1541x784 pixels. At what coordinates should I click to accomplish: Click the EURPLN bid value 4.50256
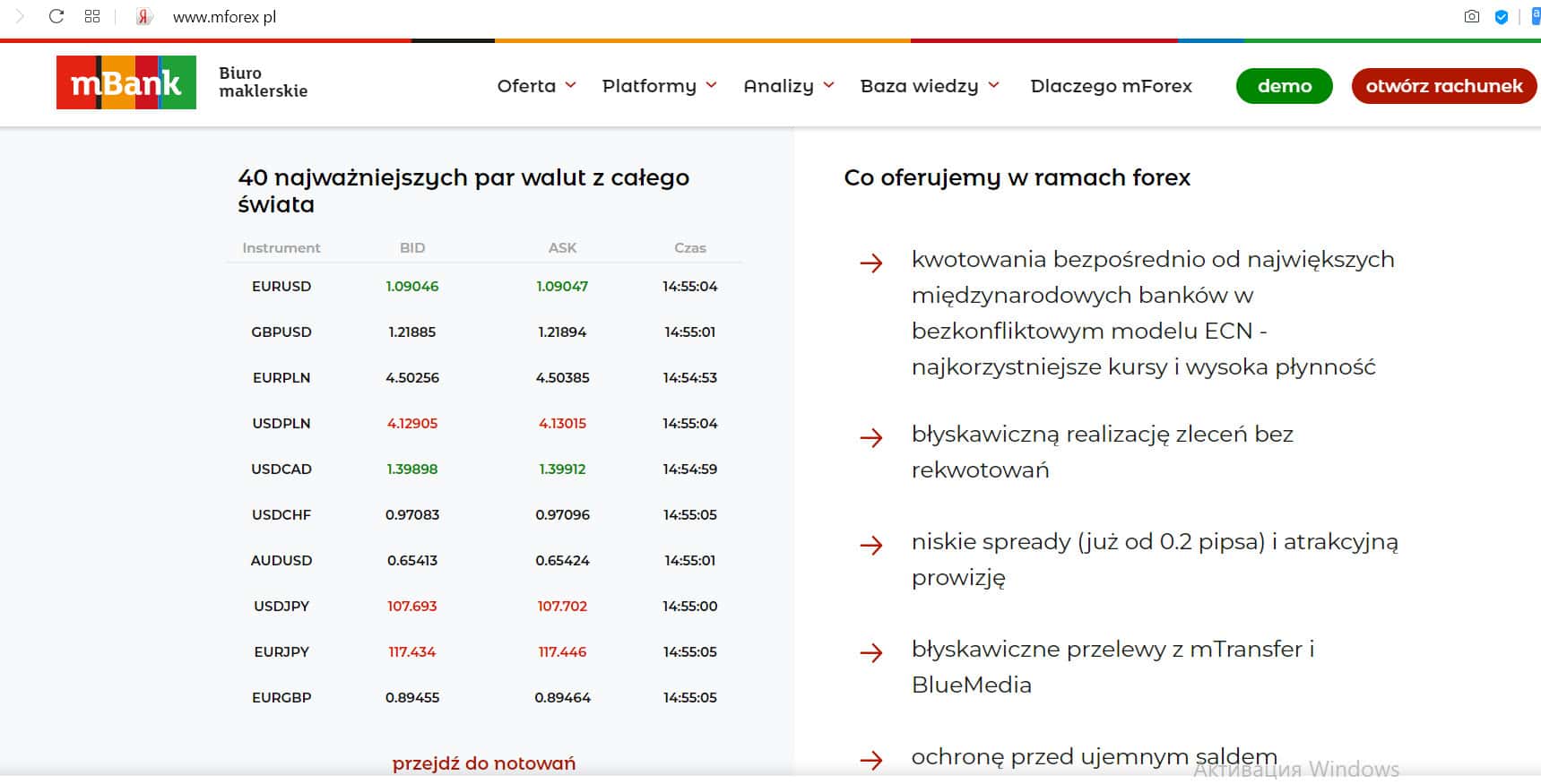tap(412, 378)
